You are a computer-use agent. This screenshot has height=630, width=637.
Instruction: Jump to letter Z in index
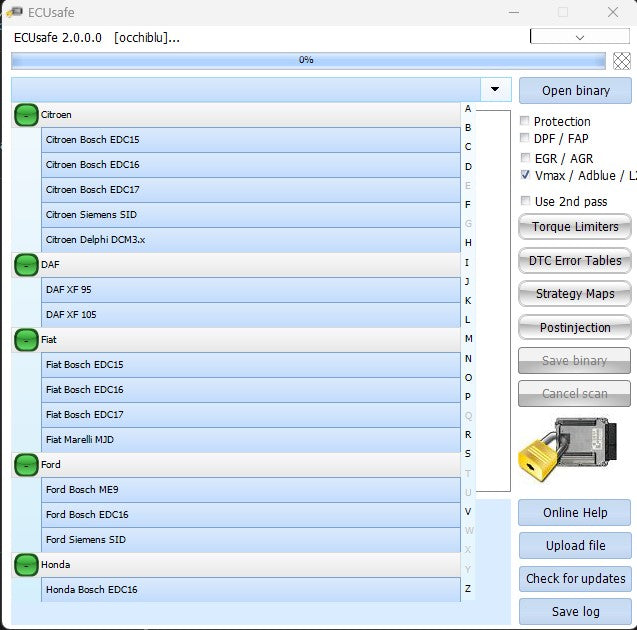pos(468,589)
